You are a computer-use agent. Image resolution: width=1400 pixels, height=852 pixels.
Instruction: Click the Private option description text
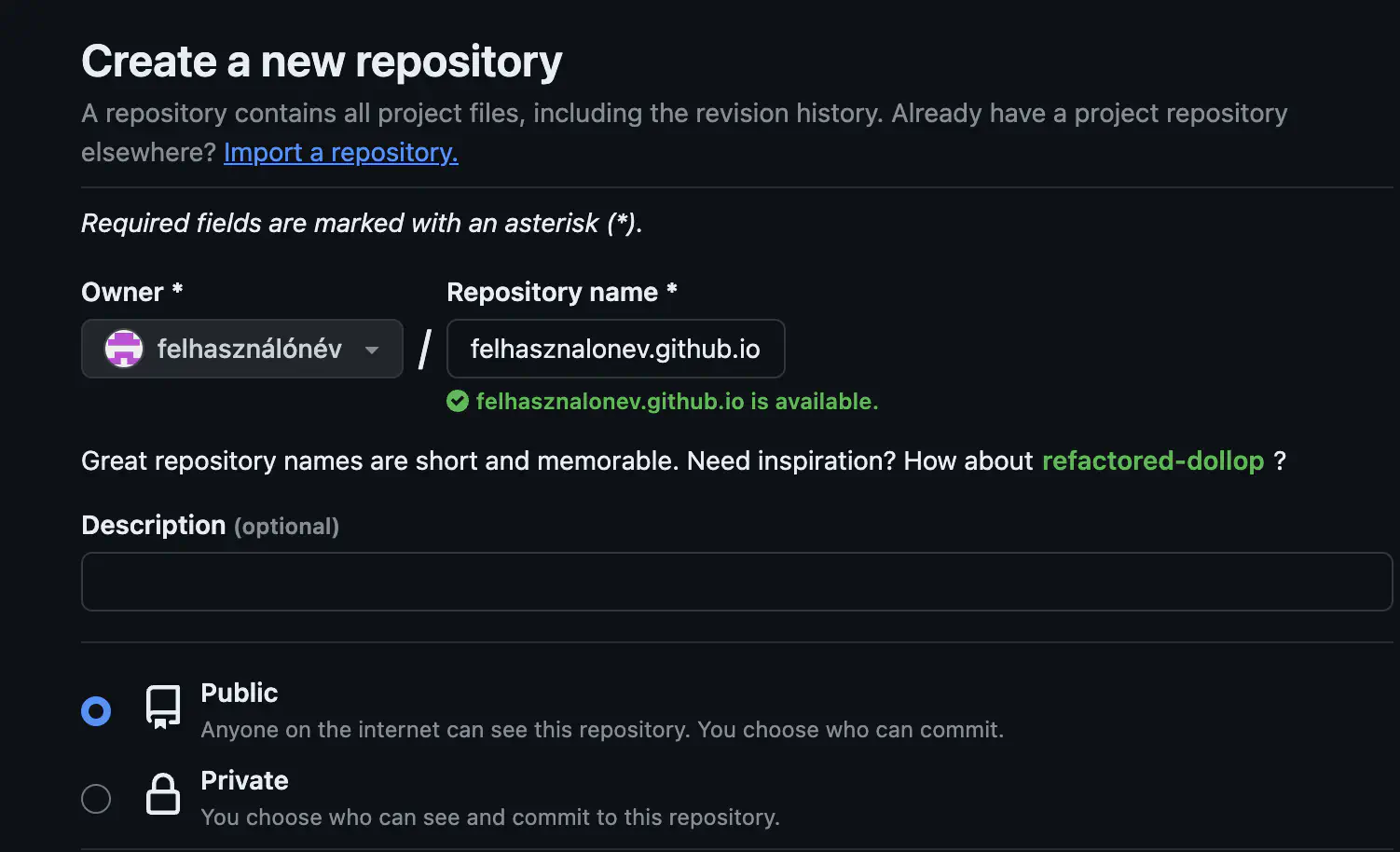pos(490,817)
